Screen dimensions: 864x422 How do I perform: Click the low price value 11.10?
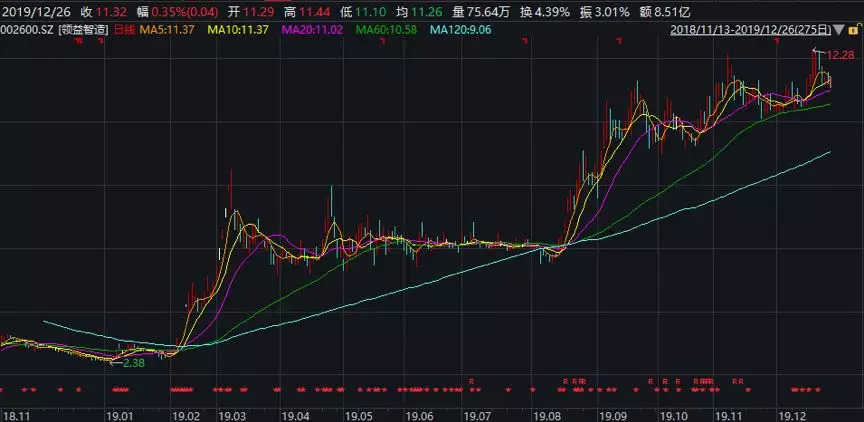pos(370,11)
